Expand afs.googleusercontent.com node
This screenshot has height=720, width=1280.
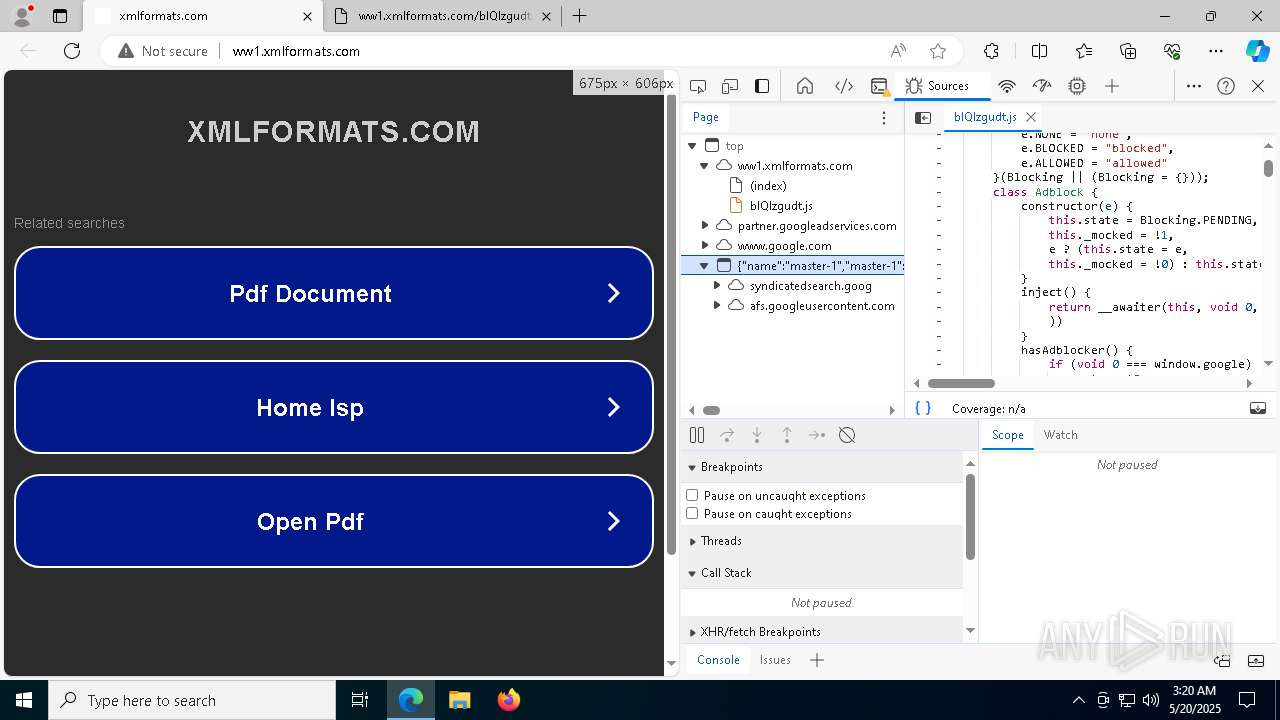tap(717, 306)
